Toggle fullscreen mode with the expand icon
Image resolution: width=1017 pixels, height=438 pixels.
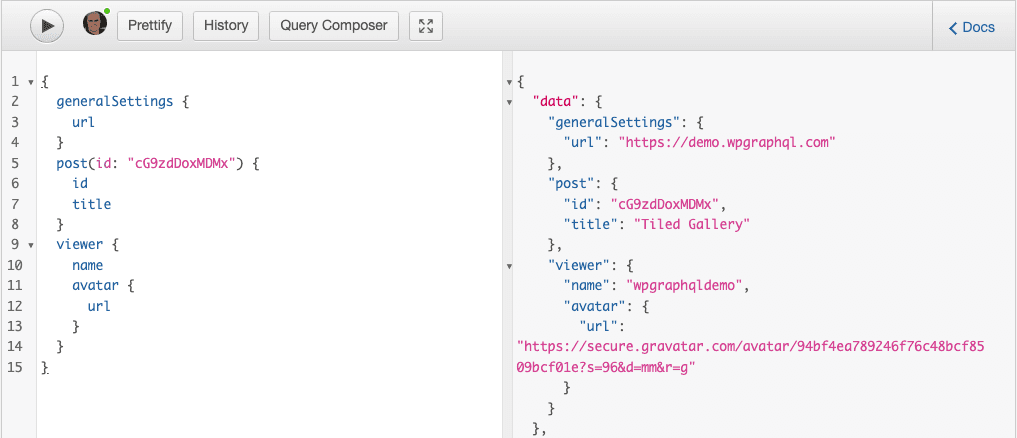pyautogui.click(x=426, y=26)
